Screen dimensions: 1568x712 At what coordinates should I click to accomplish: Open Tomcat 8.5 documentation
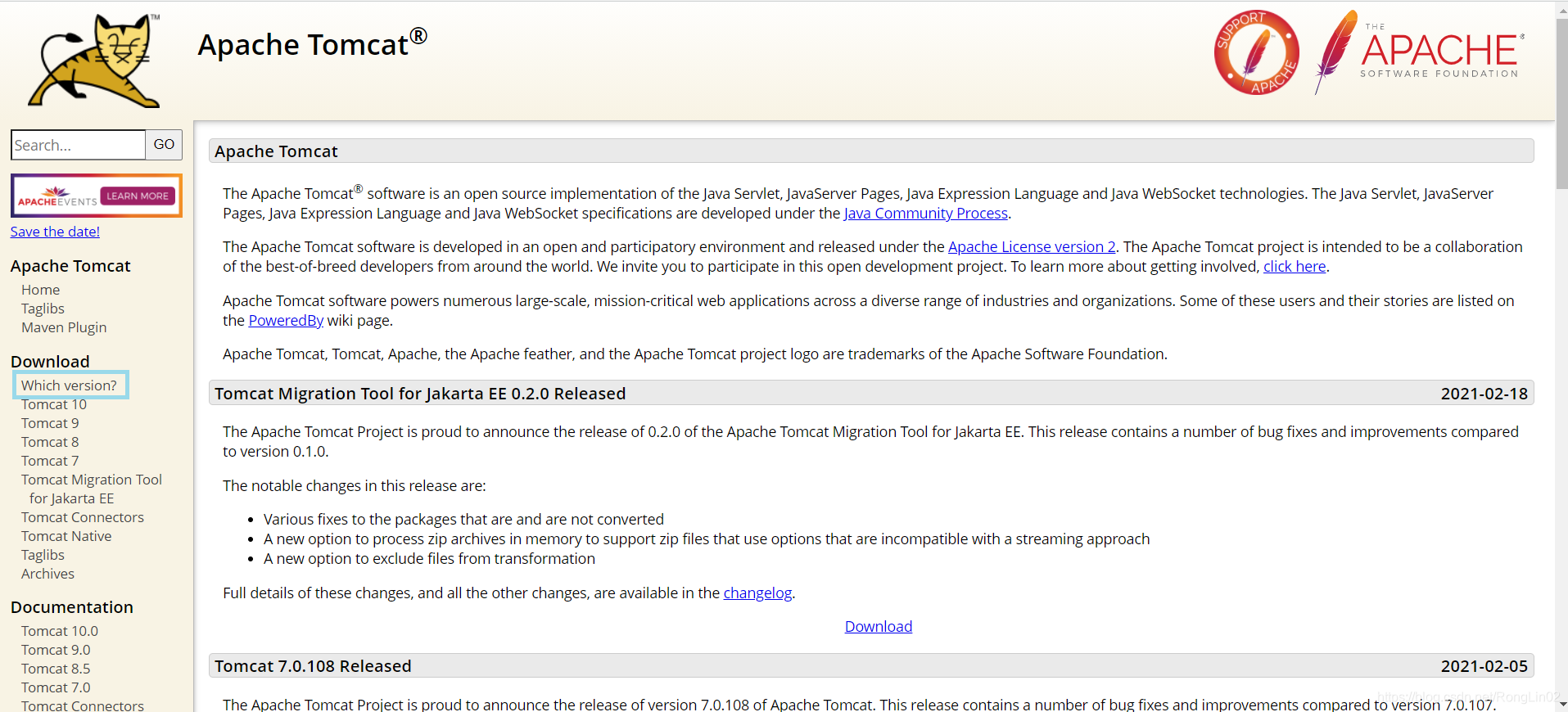56,669
